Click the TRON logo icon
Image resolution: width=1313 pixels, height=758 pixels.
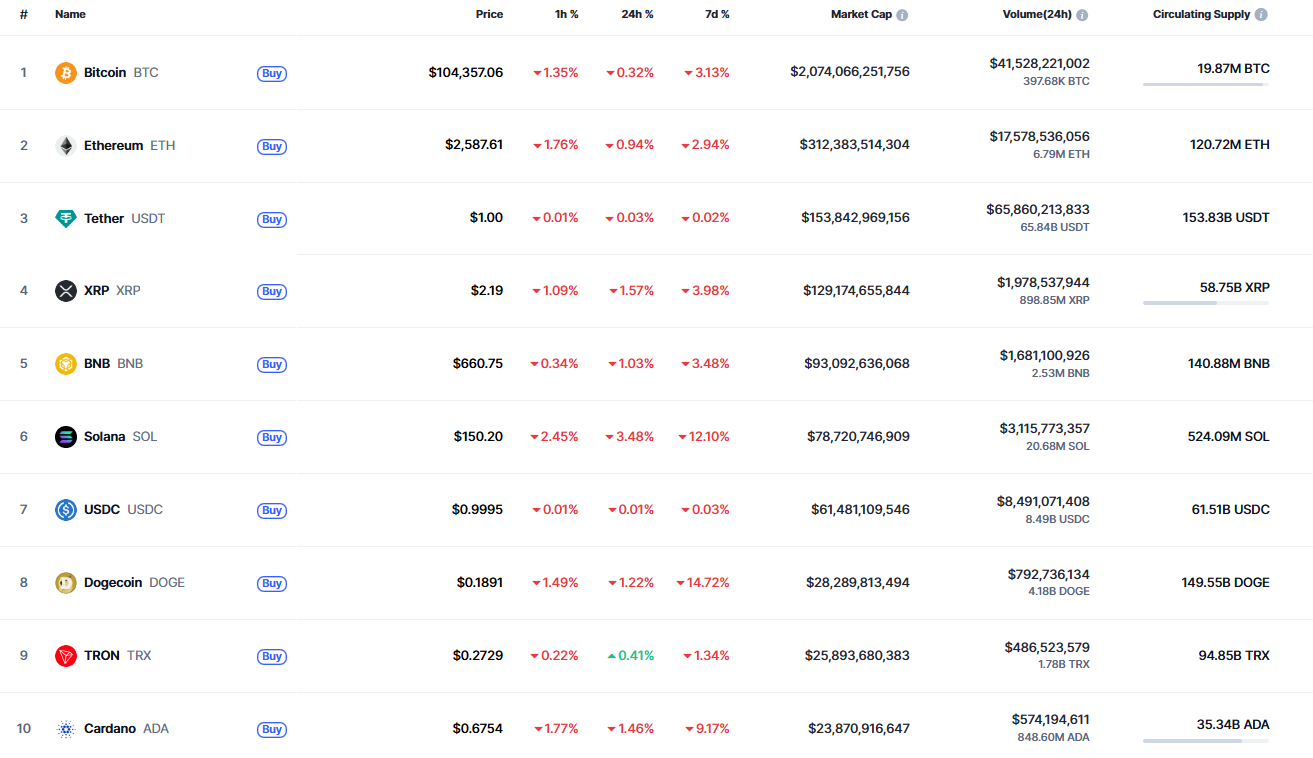click(x=66, y=656)
